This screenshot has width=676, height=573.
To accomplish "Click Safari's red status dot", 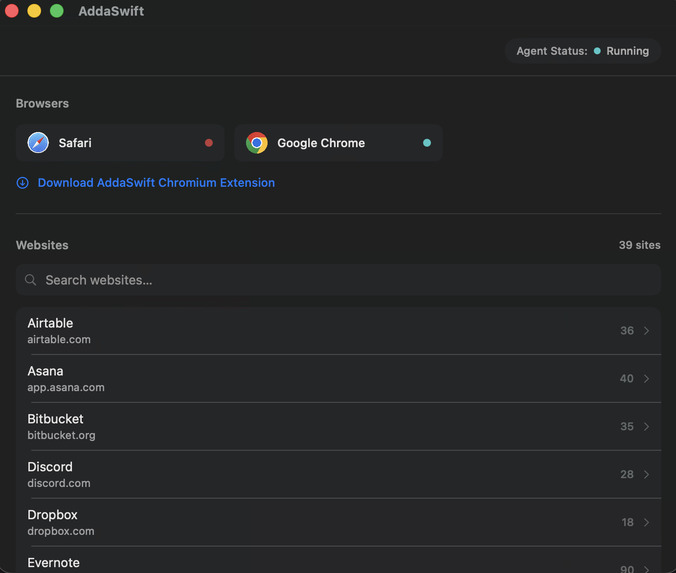I will tap(209, 143).
